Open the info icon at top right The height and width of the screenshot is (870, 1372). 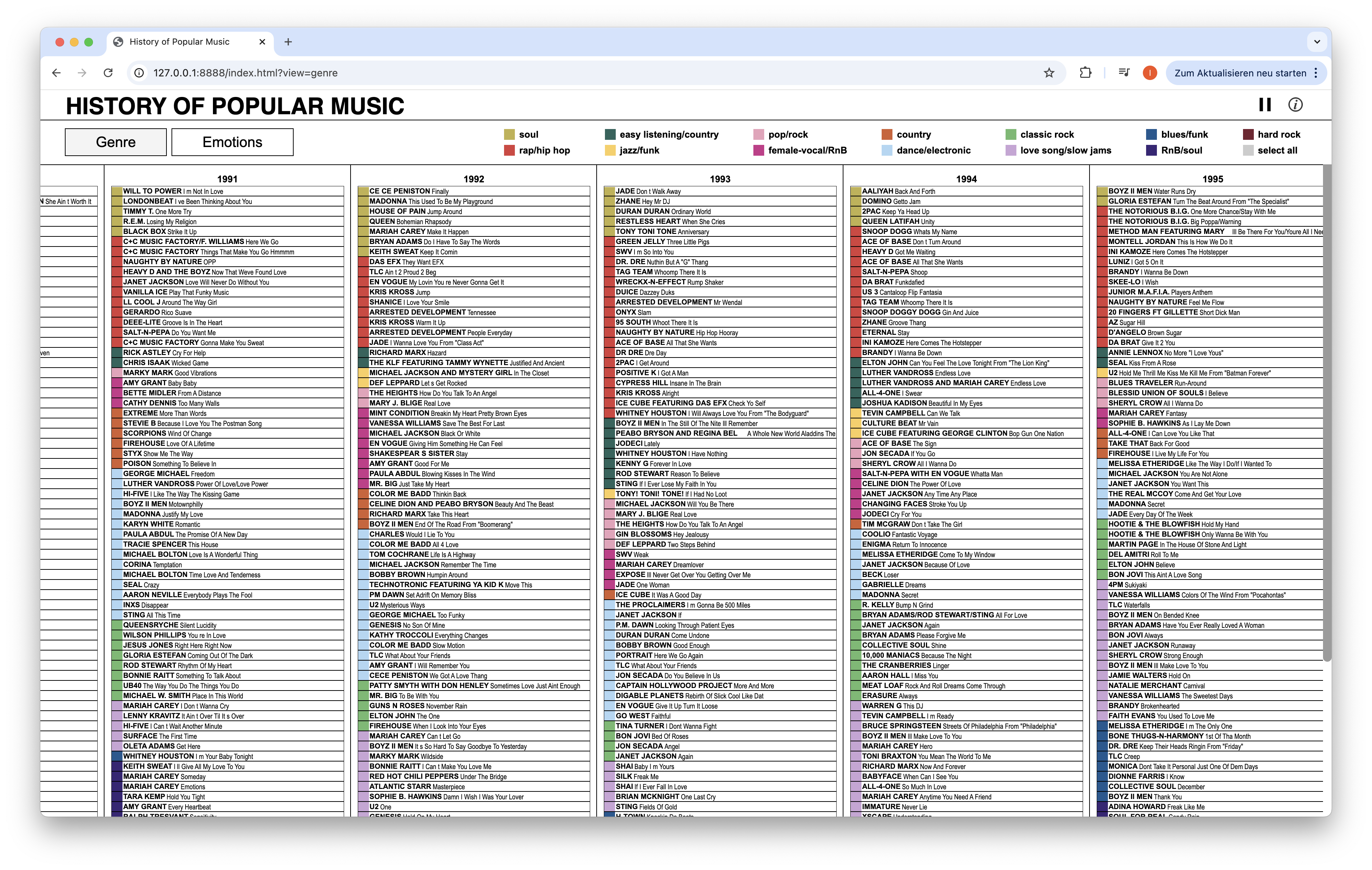(x=1295, y=105)
